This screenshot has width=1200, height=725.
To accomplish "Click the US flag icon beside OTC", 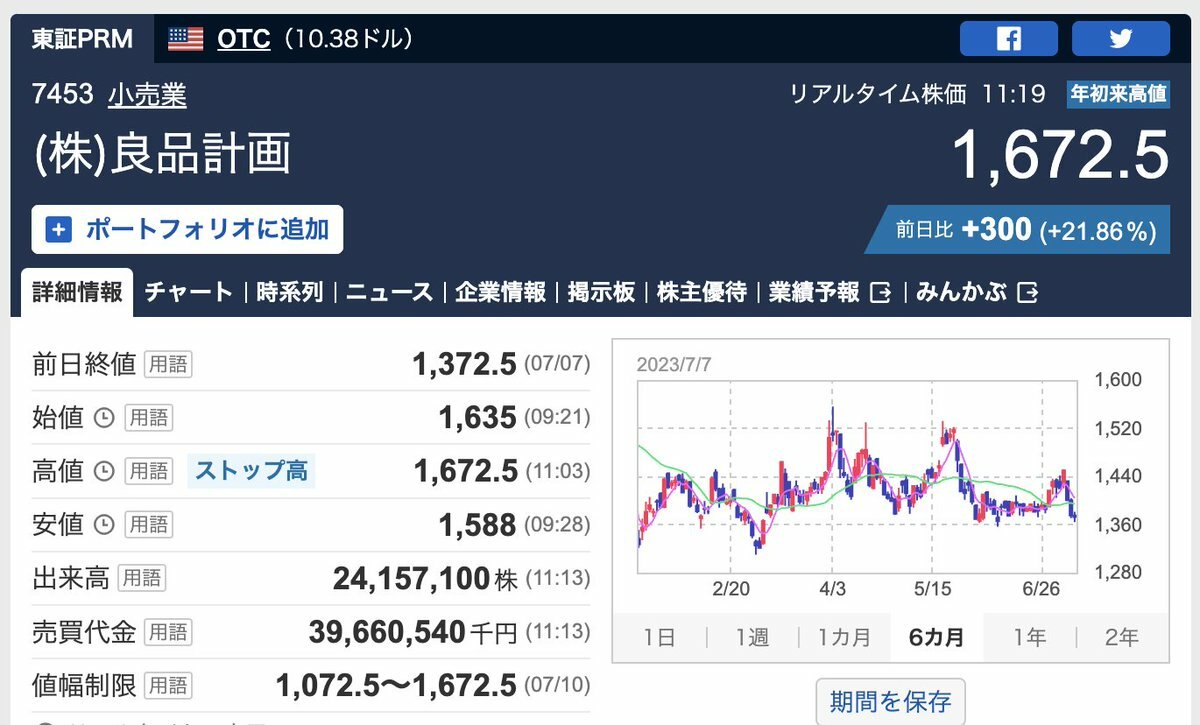I will pyautogui.click(x=186, y=39).
